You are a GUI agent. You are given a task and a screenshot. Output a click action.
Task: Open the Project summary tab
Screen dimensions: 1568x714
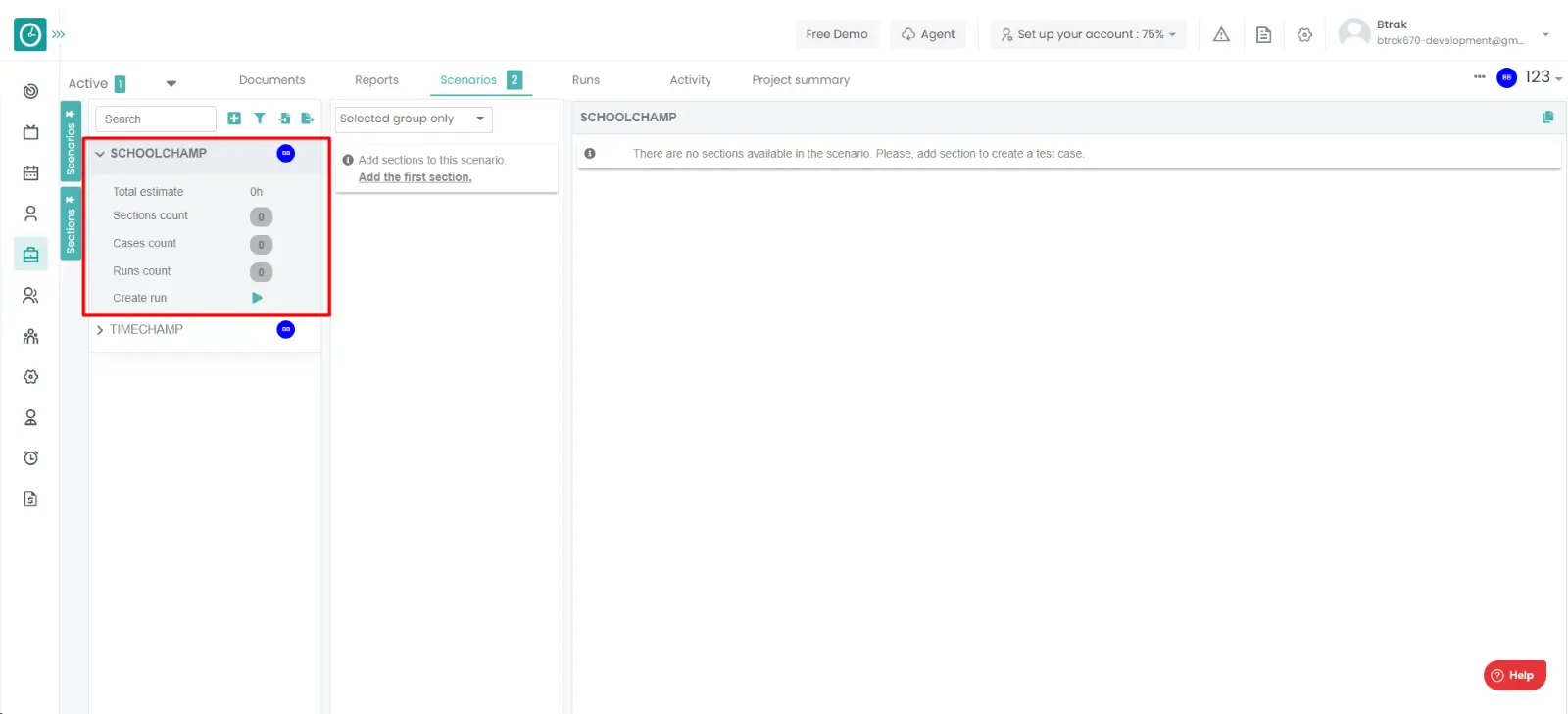[800, 80]
